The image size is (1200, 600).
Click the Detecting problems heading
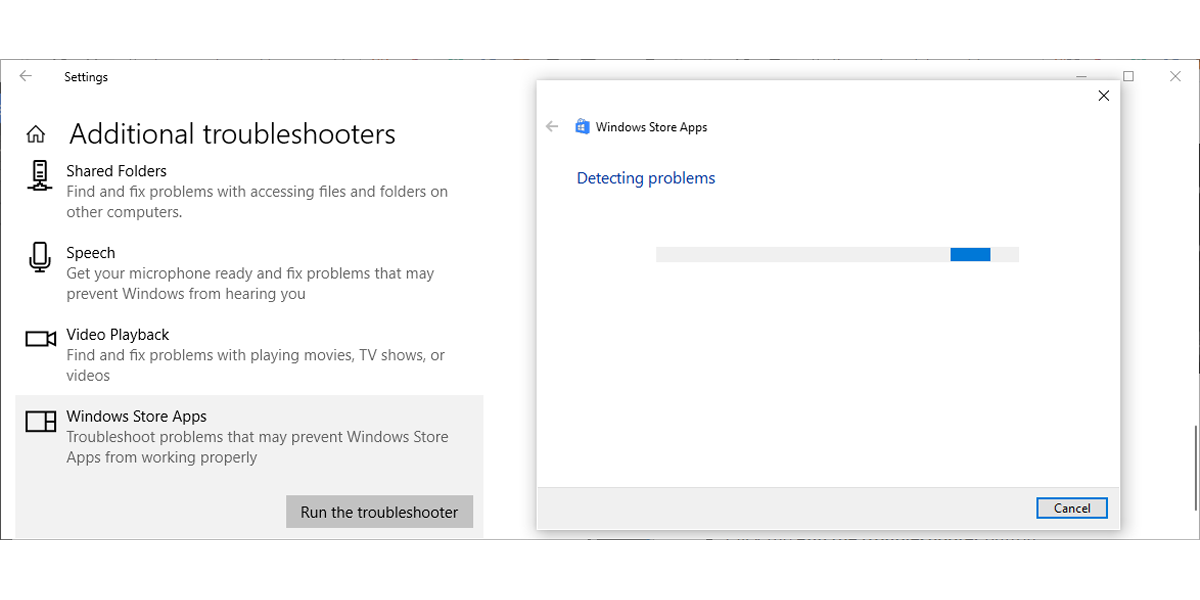[646, 178]
